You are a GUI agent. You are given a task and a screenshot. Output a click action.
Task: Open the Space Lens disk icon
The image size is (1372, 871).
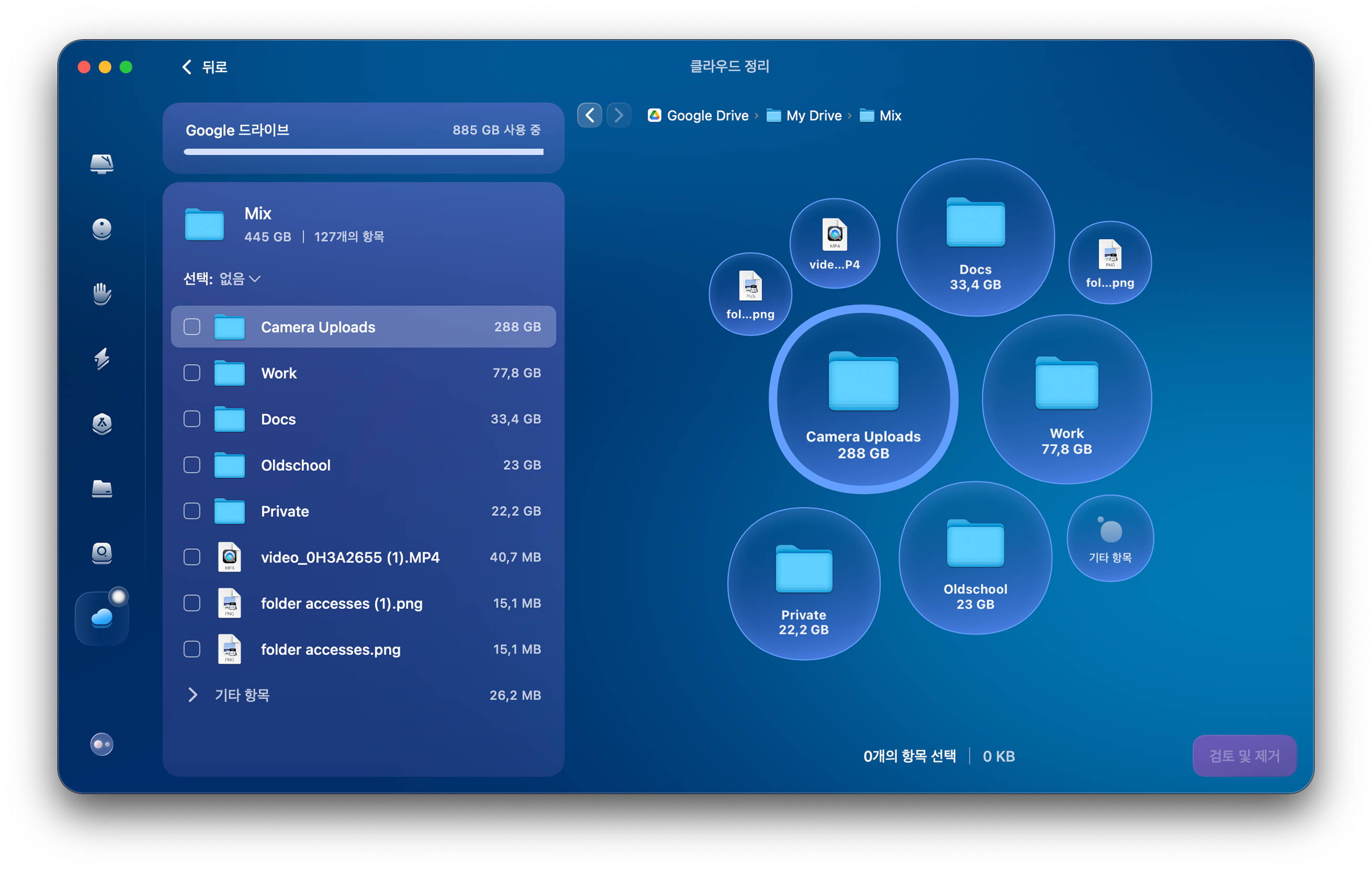tap(101, 552)
